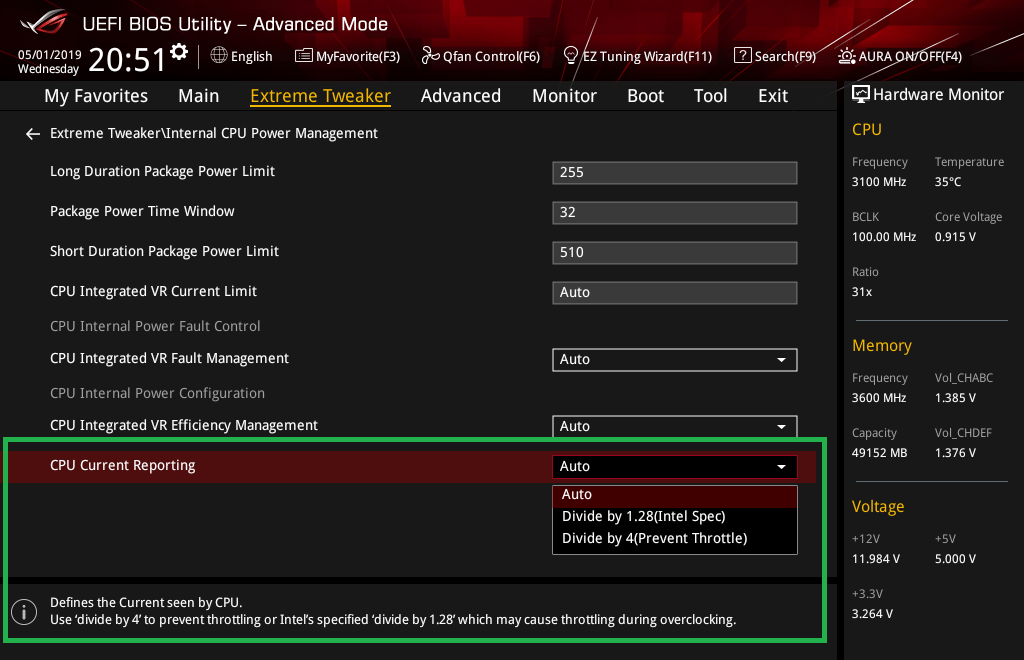Screen dimensions: 1024x660
Task: Open the Advanced tab
Action: 461,96
